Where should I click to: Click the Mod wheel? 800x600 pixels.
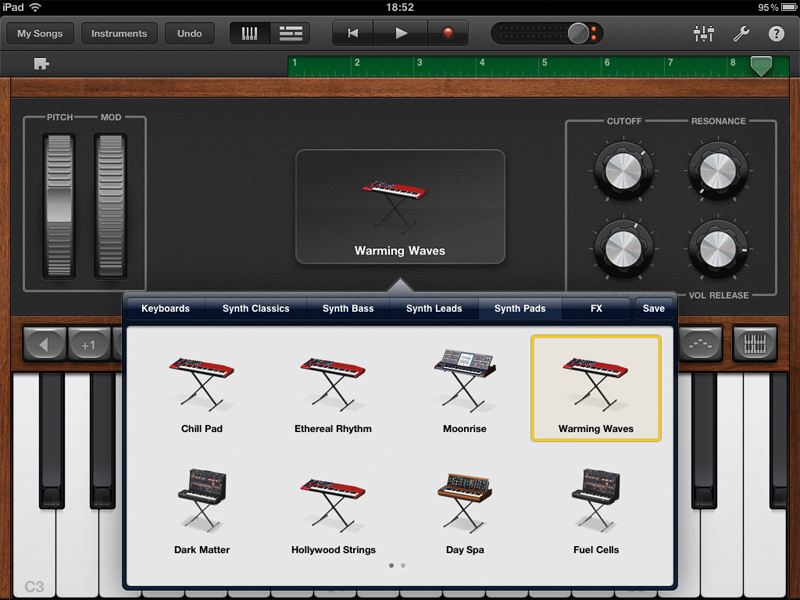coord(110,206)
